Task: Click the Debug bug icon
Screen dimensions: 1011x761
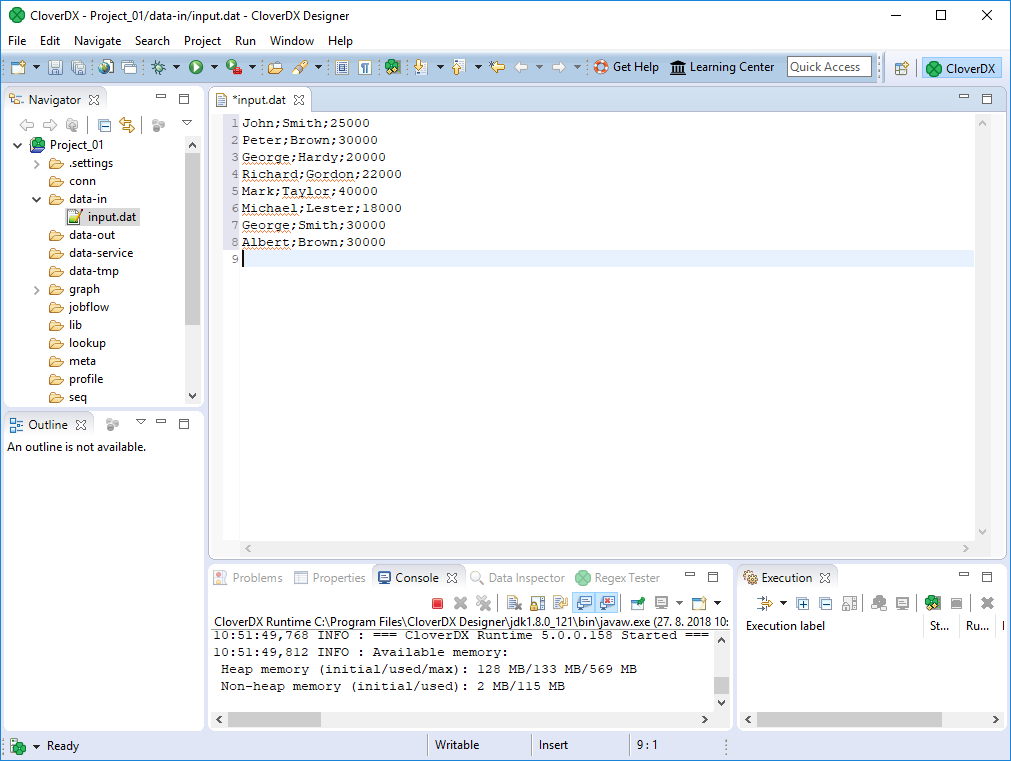Action: pyautogui.click(x=158, y=67)
